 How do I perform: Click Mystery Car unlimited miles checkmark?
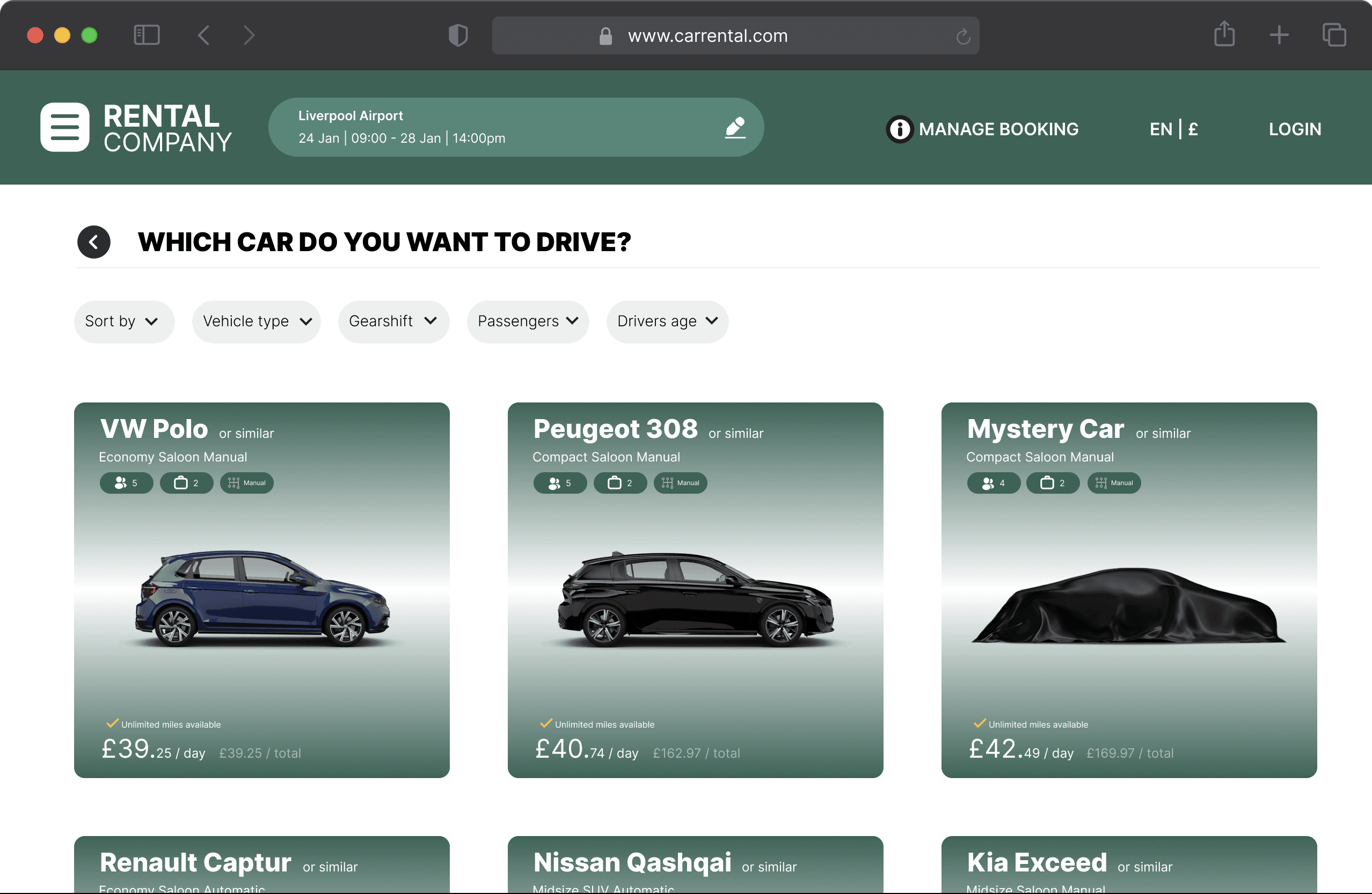point(980,723)
